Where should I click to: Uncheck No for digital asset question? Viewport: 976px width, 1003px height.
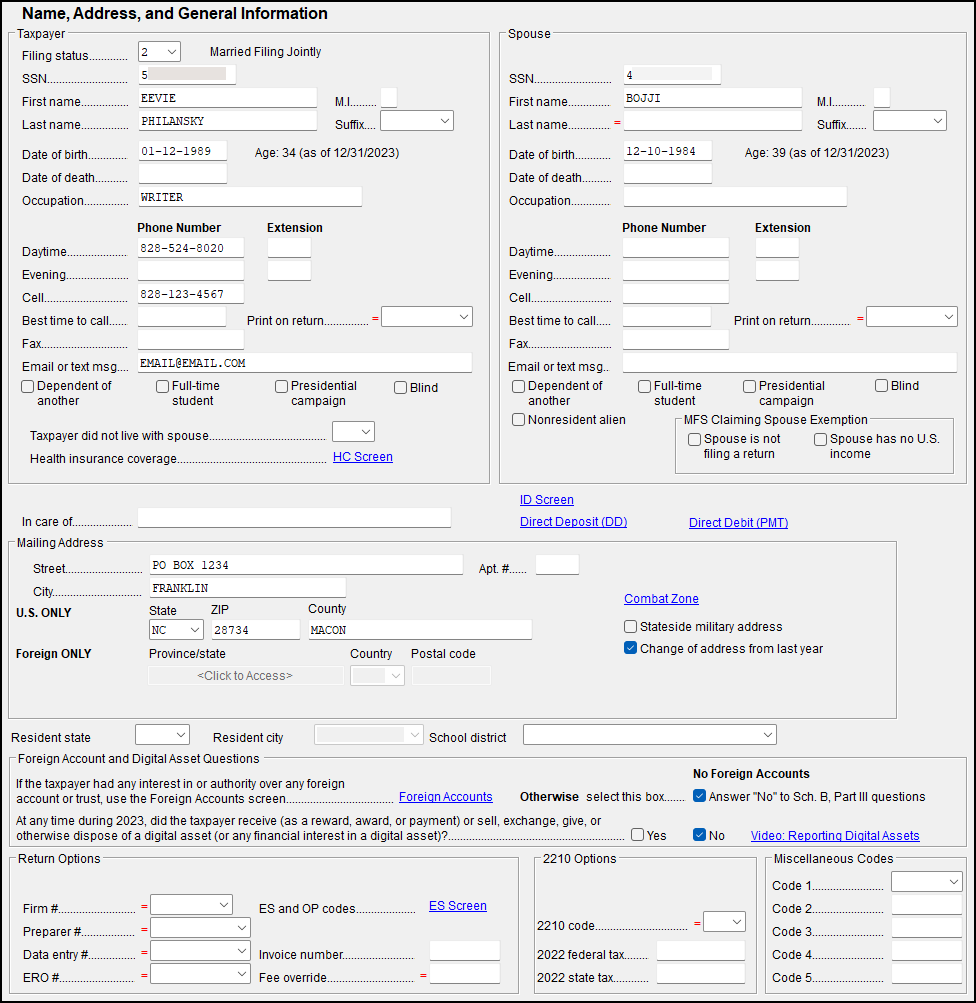(700, 835)
